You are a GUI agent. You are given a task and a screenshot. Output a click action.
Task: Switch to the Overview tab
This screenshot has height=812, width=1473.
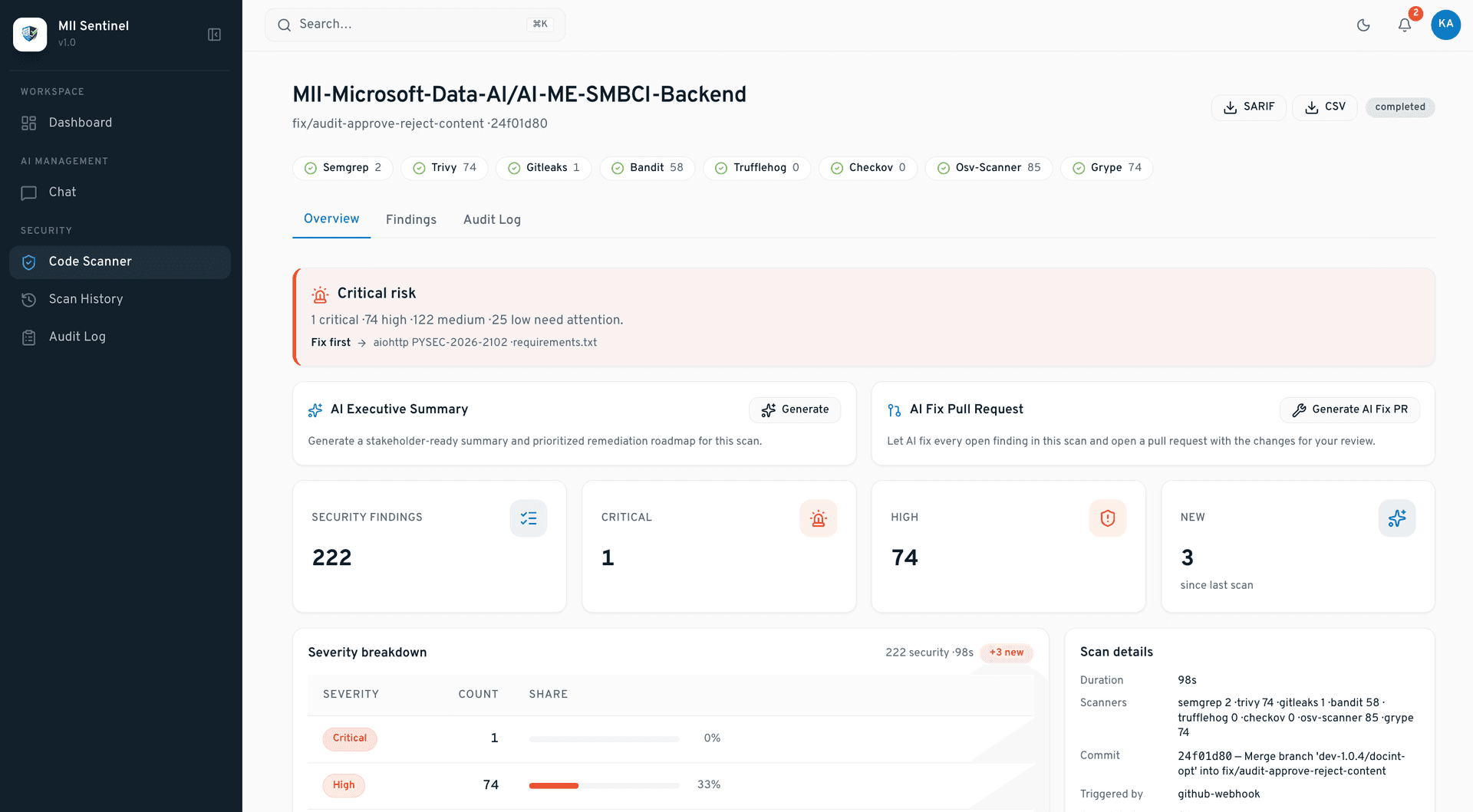pos(331,219)
